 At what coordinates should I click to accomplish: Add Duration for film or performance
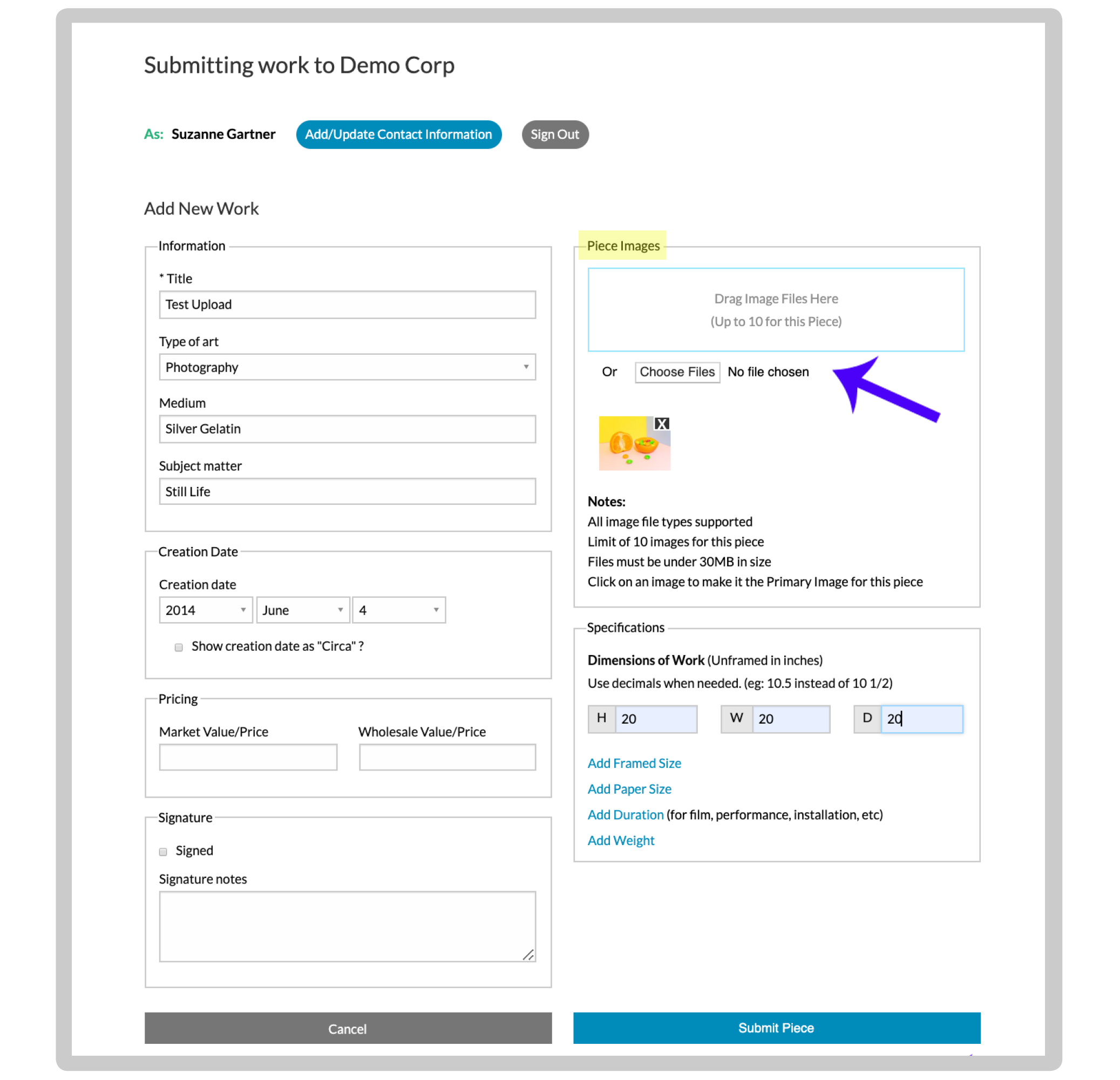625,814
